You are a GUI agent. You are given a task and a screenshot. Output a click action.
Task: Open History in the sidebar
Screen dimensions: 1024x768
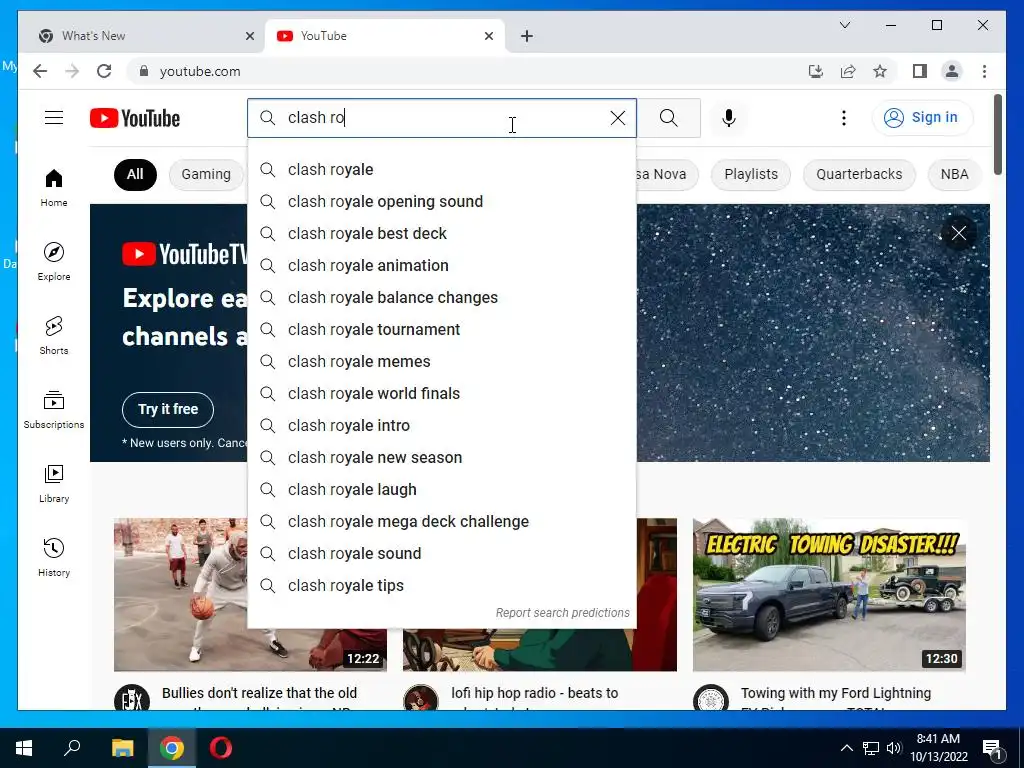click(54, 557)
